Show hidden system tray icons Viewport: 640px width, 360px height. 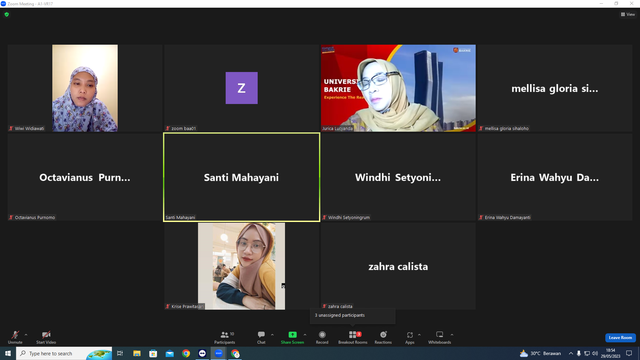coord(571,353)
